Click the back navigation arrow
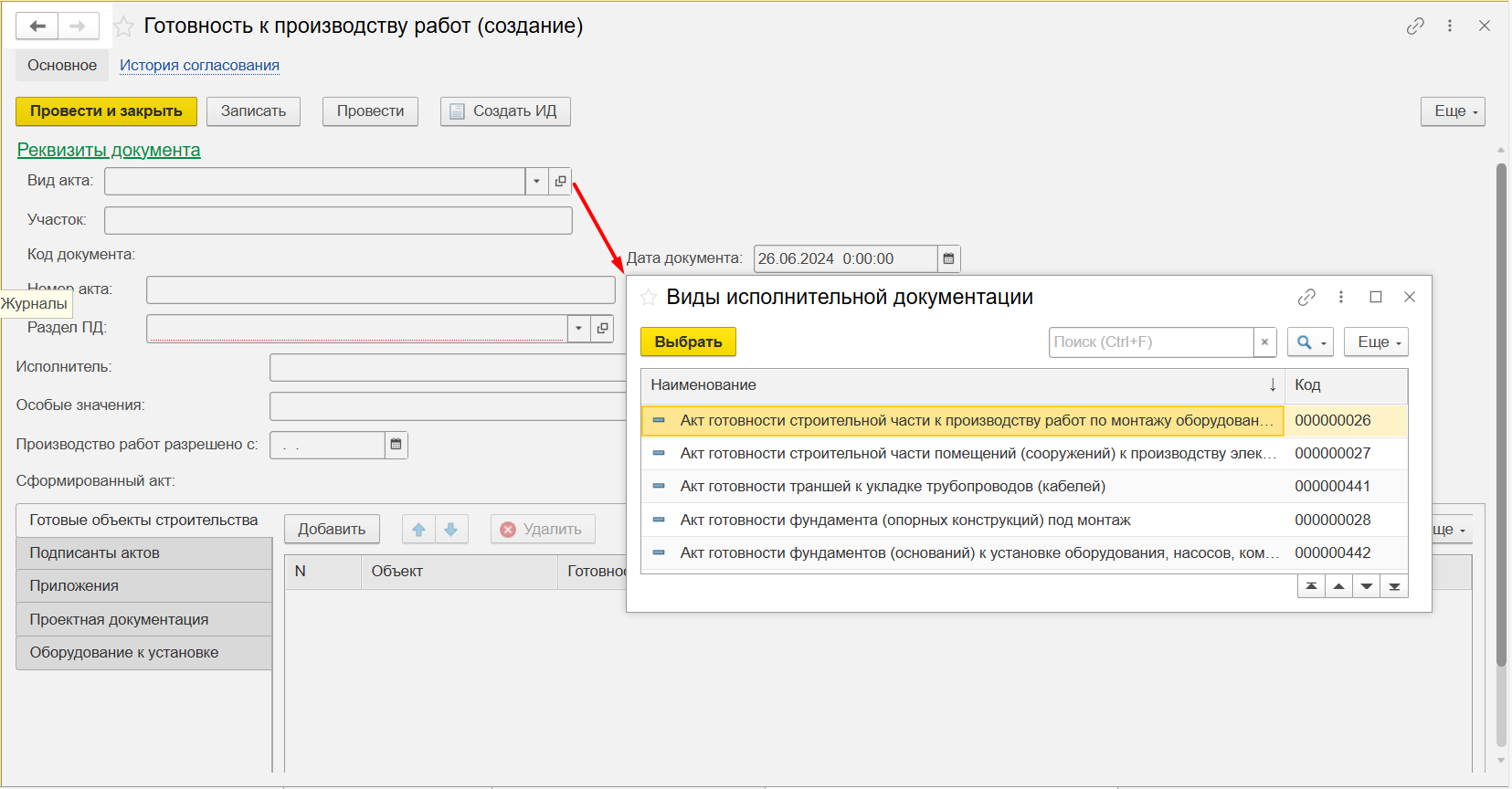The width and height of the screenshot is (1512, 789). 37,26
